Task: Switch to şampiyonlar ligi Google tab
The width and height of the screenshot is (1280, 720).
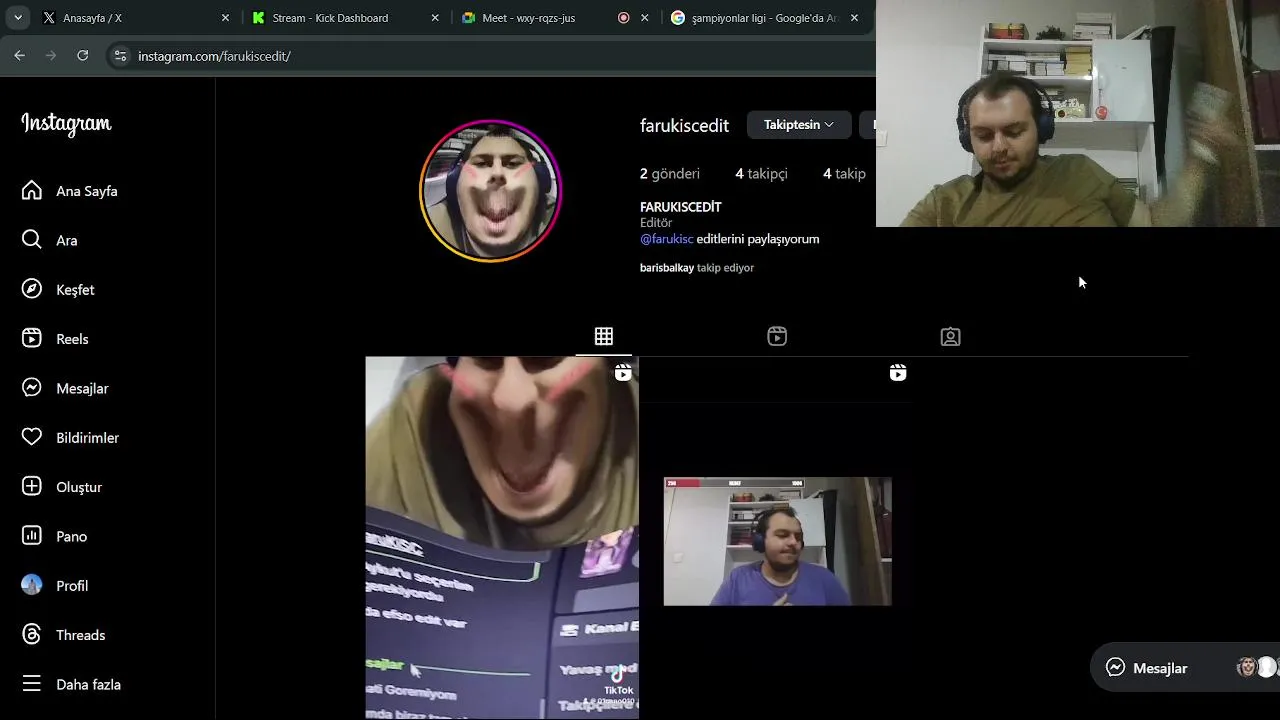Action: pyautogui.click(x=765, y=18)
